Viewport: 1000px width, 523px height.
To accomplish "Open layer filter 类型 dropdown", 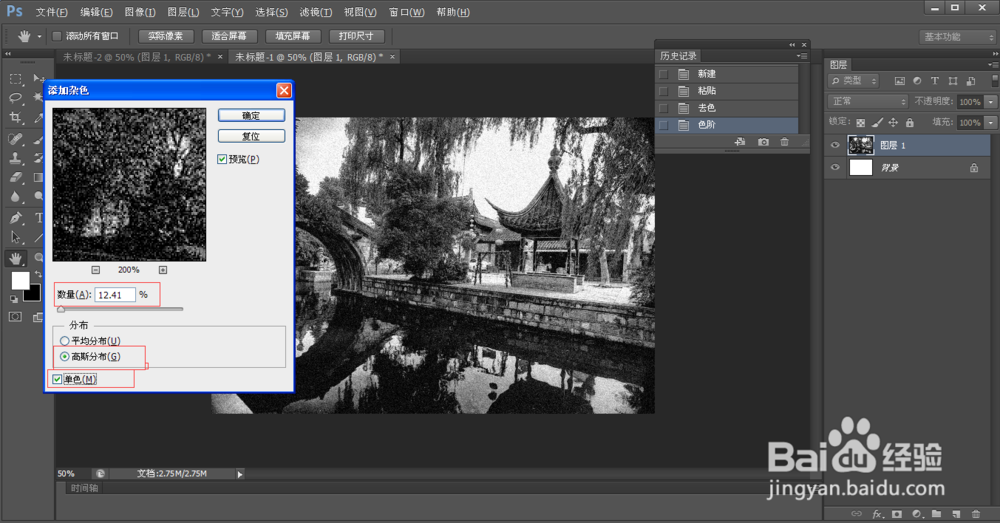I will point(853,81).
